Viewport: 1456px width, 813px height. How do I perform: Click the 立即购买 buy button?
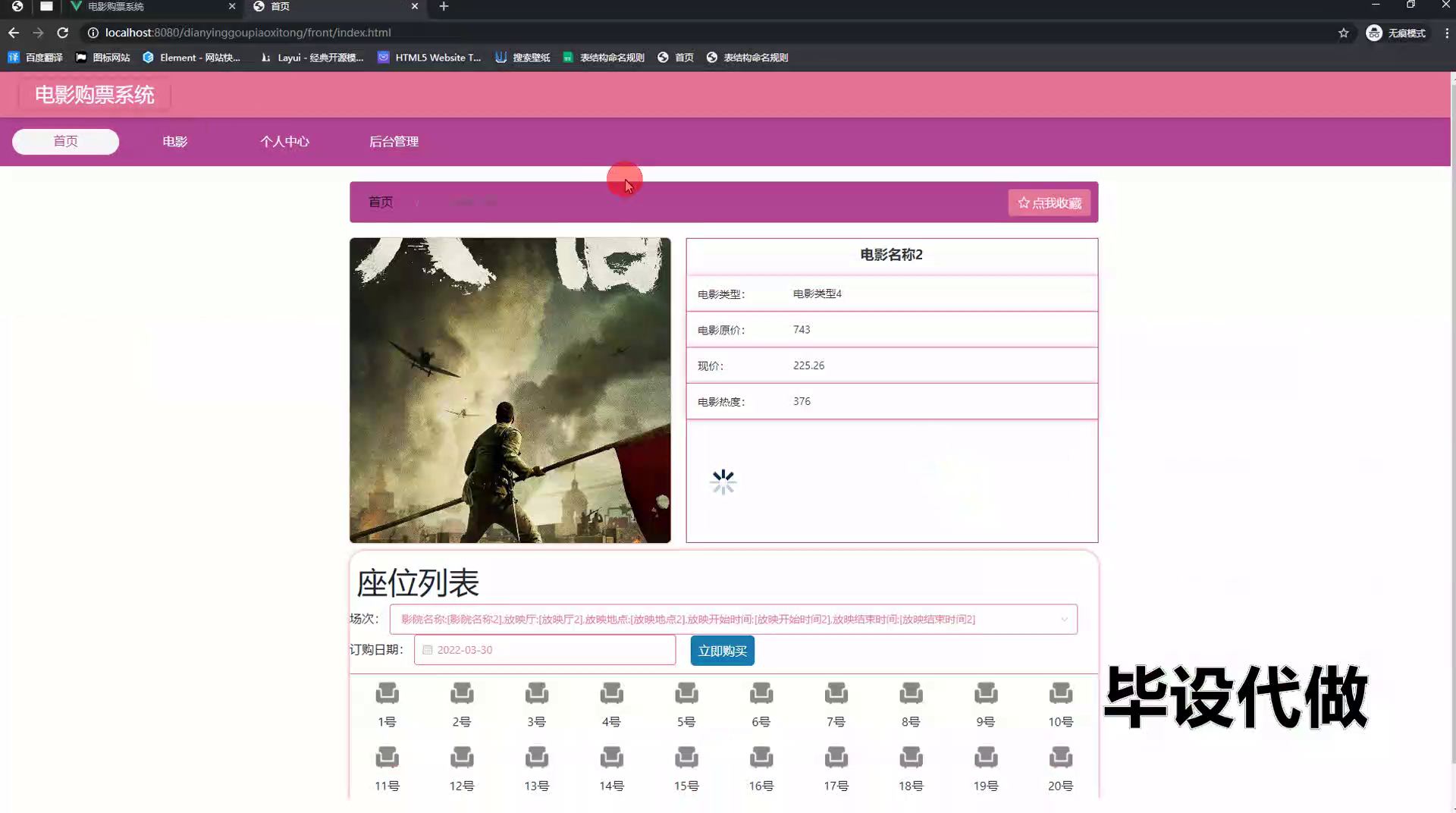[722, 651]
